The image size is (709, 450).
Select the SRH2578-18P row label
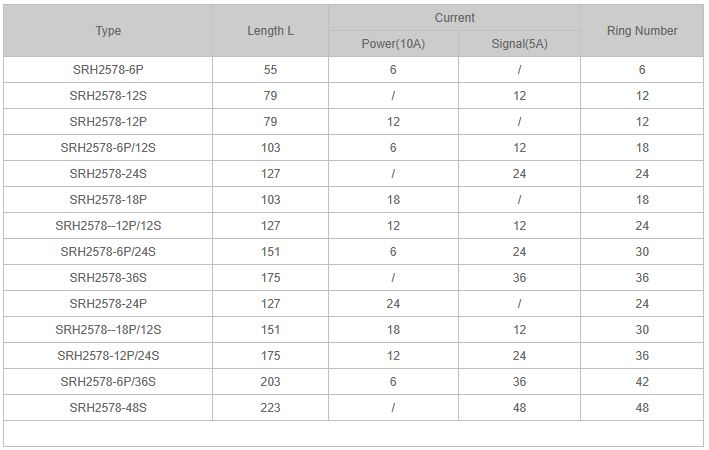(108, 200)
